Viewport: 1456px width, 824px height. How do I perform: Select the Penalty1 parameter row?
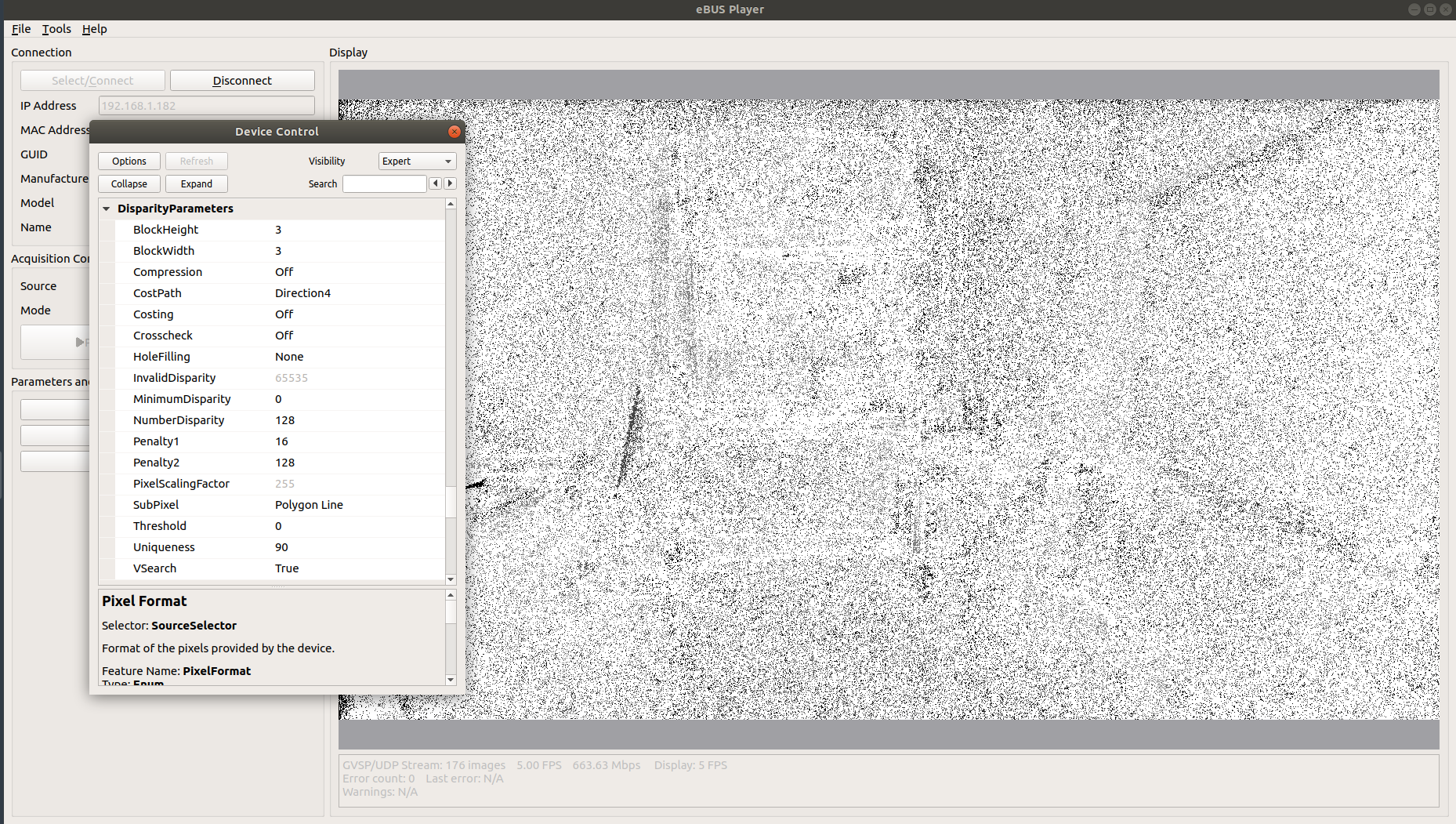point(272,441)
